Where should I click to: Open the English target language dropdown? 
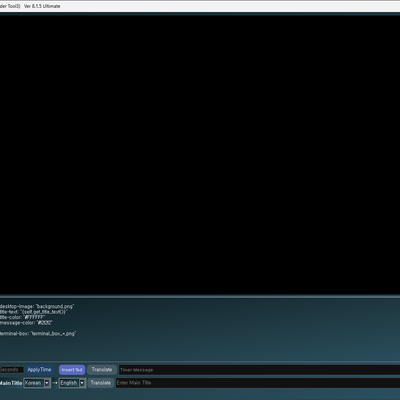72,383
